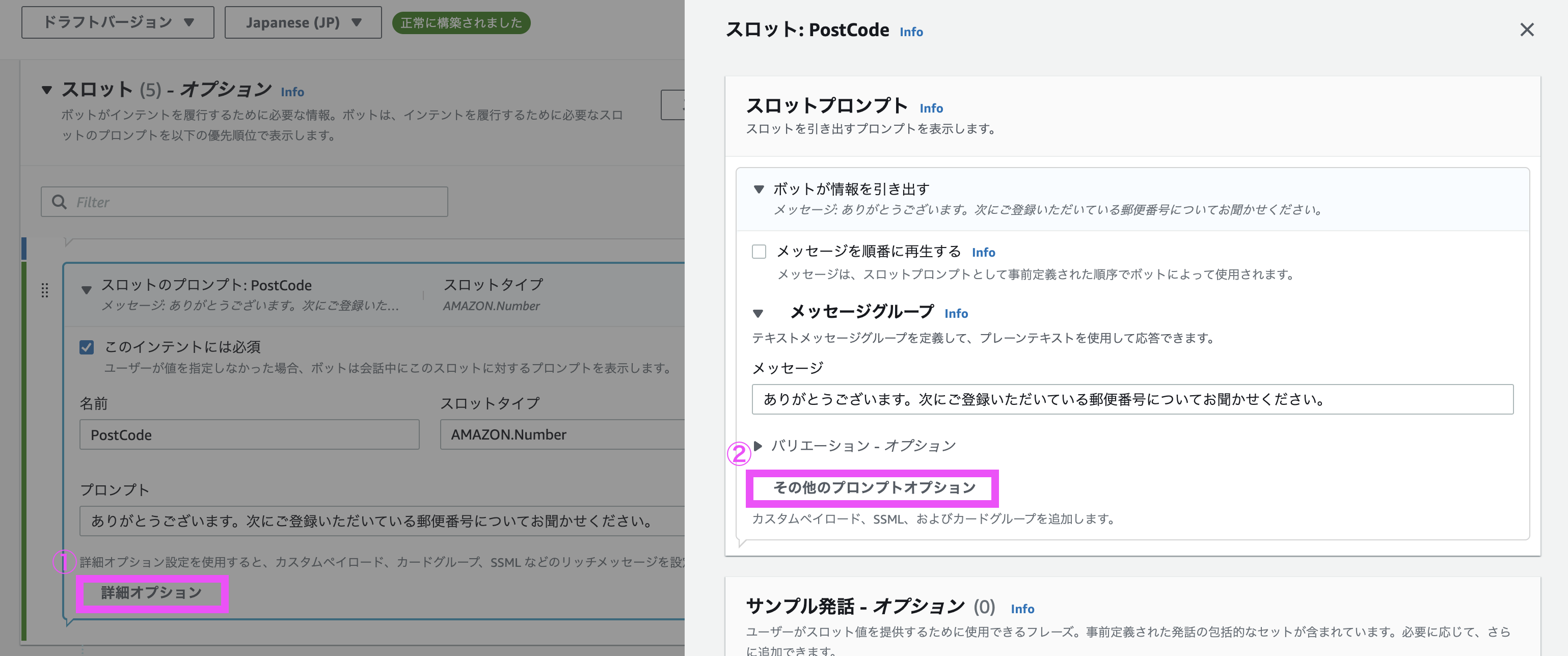Toggle メッセージを順番に再生する checkbox

pos(759,251)
